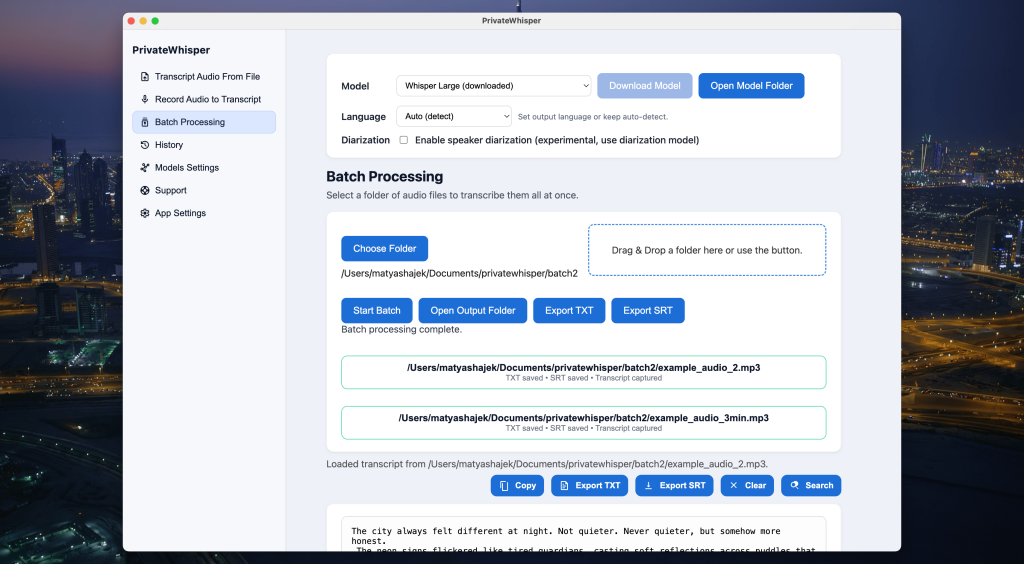Click the Start Batch button
The image size is (1024, 564).
[376, 311]
